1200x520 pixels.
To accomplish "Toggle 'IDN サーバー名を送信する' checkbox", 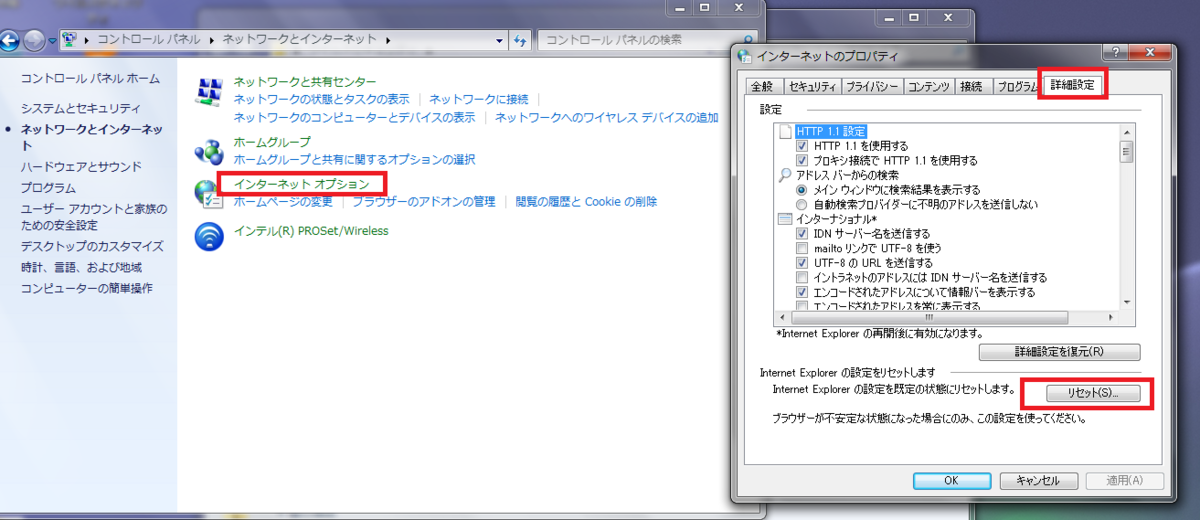I will click(x=802, y=234).
